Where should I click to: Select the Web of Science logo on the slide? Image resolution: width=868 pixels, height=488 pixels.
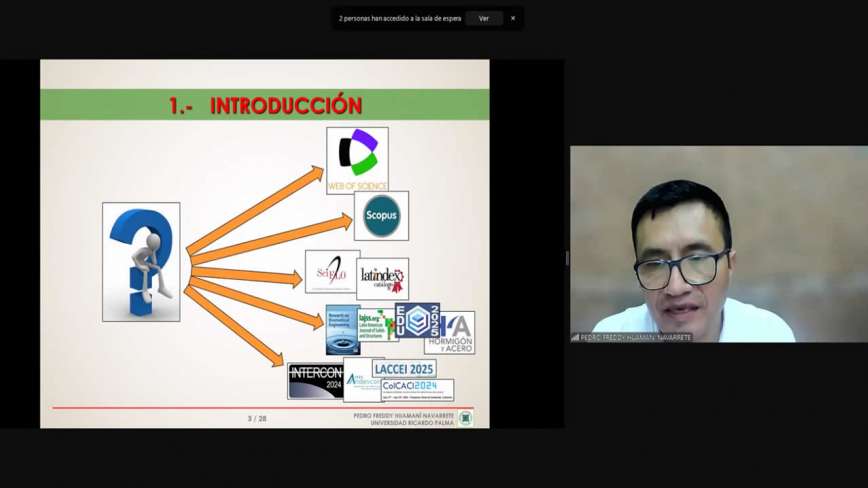coord(357,160)
